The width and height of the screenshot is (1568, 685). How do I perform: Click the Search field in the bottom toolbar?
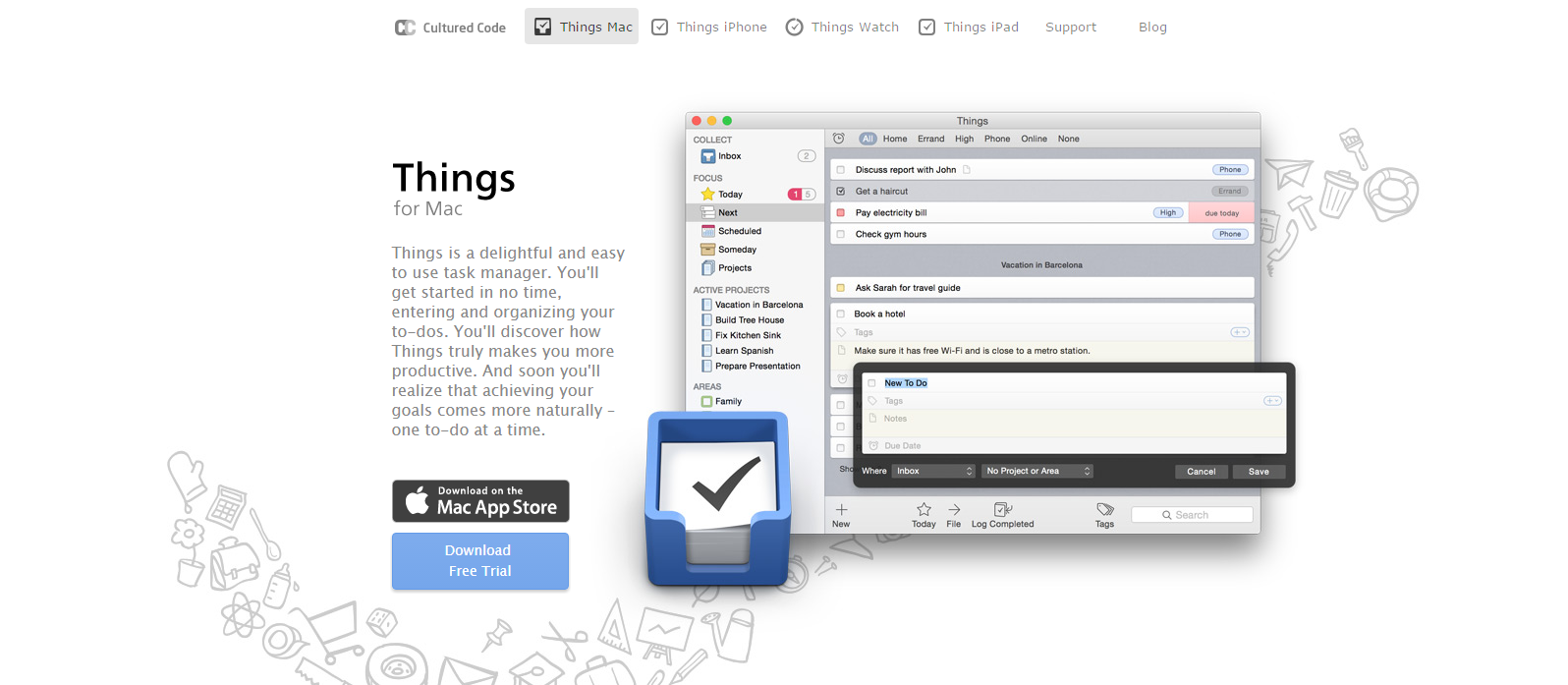[x=1192, y=515]
